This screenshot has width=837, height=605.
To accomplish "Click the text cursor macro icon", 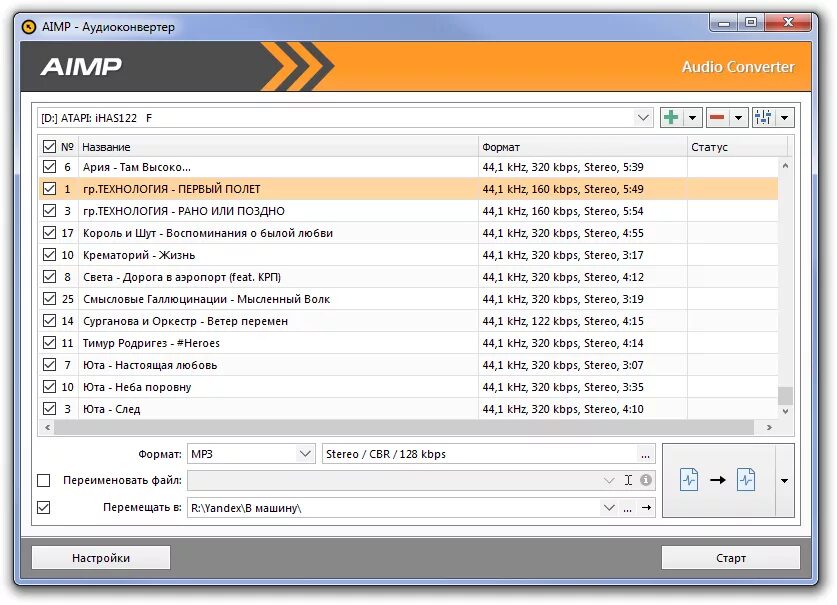I will pyautogui.click(x=629, y=480).
